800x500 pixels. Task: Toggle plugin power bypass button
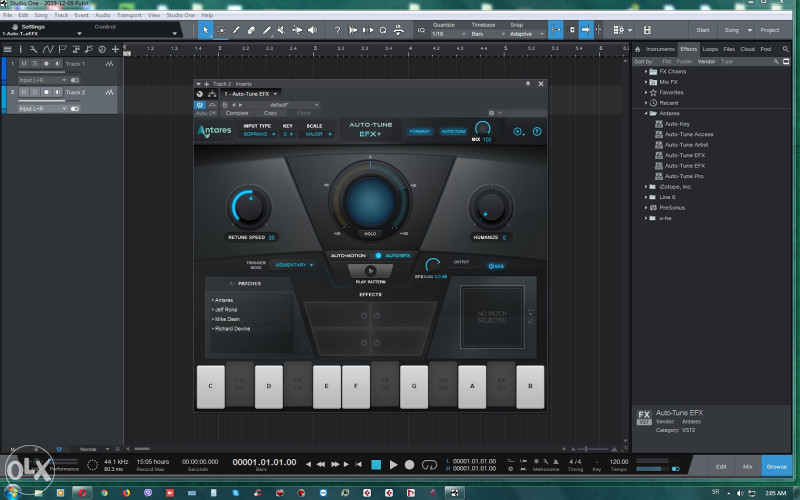pyautogui.click(x=199, y=105)
